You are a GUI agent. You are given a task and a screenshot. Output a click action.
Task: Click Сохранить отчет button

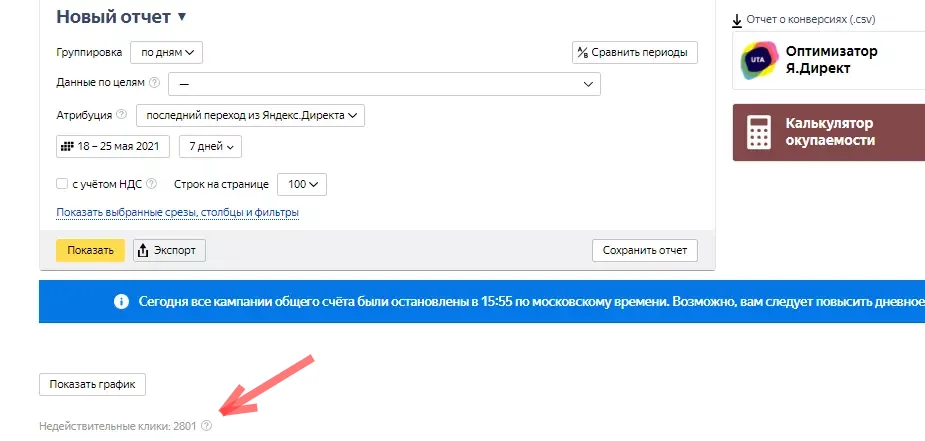click(645, 250)
